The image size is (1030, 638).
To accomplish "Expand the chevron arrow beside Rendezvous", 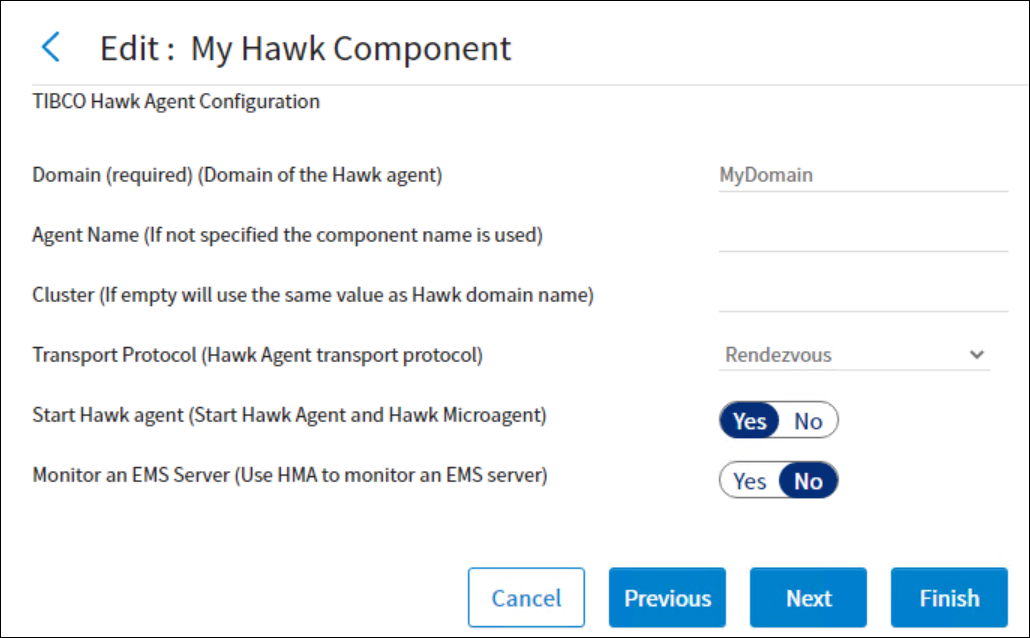I will coord(976,355).
